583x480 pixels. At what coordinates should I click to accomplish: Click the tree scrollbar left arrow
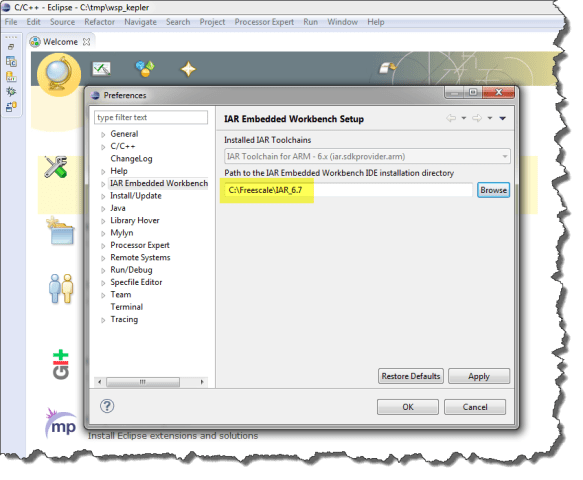pos(99,382)
